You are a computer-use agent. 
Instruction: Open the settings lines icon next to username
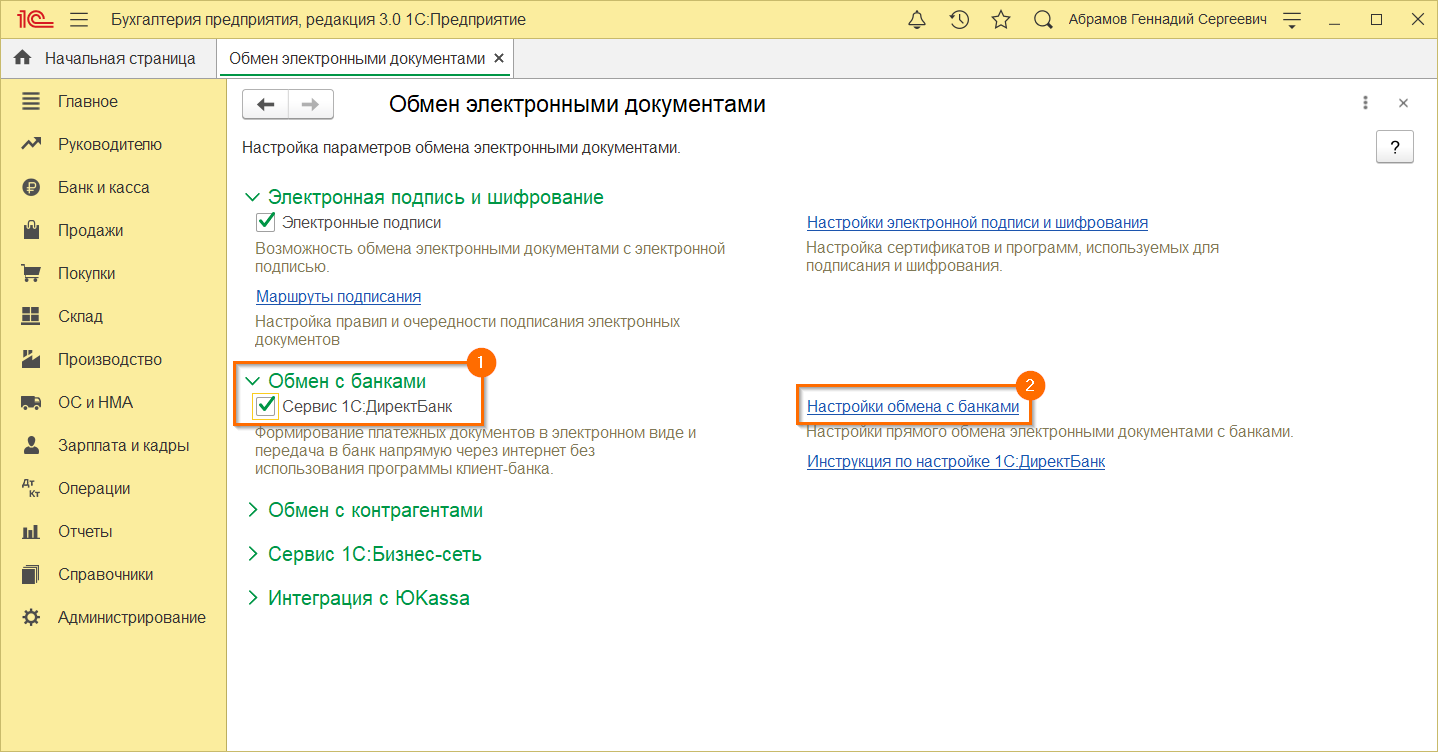1293,20
